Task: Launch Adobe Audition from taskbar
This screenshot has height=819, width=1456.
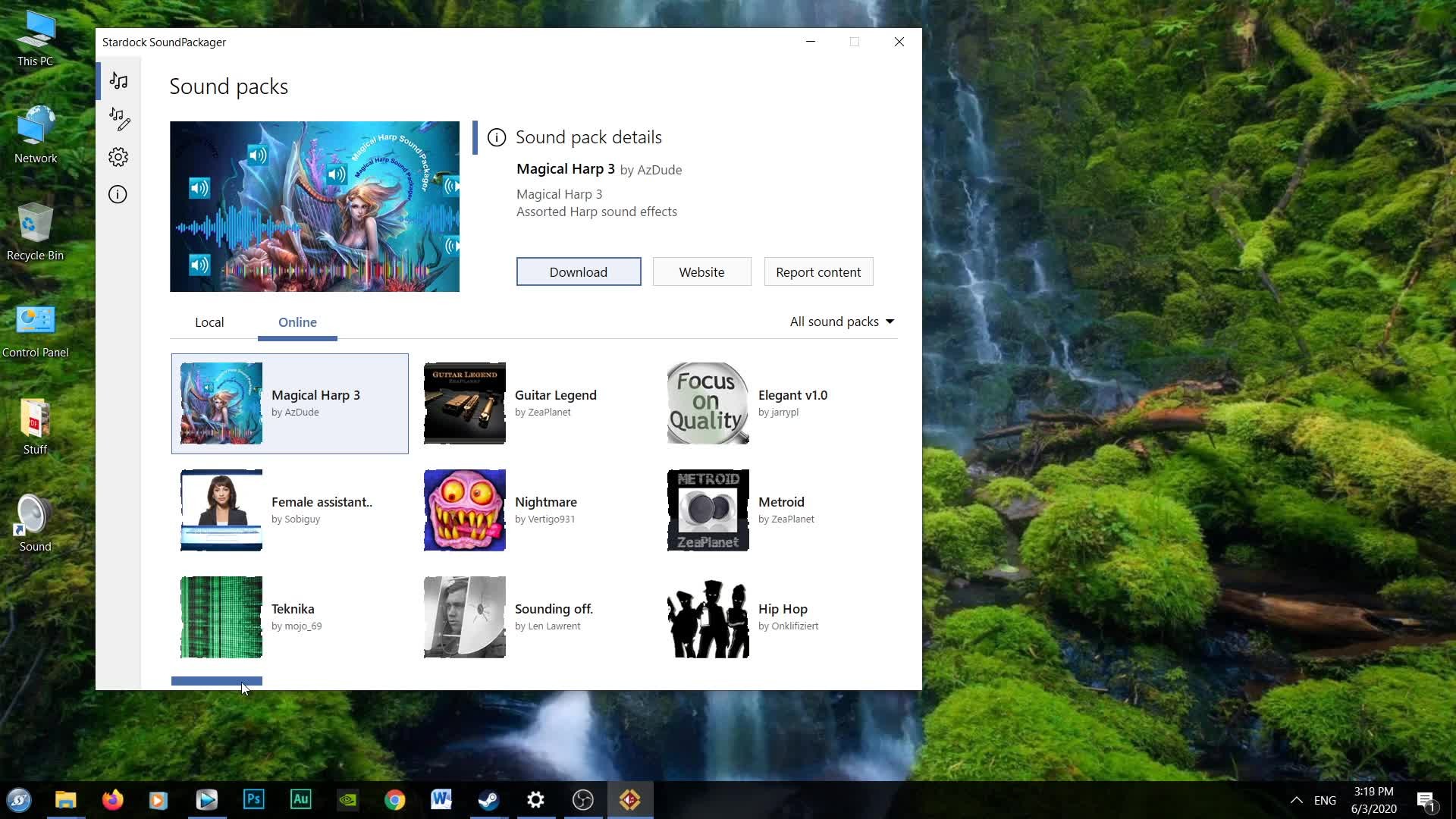Action: (301, 799)
